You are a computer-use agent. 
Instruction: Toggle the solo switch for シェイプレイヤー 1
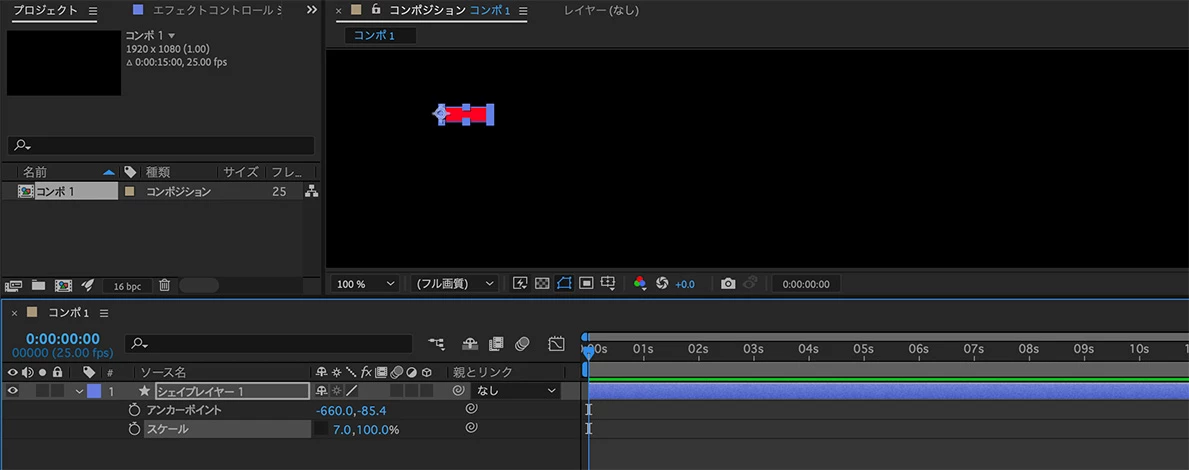pos(42,391)
